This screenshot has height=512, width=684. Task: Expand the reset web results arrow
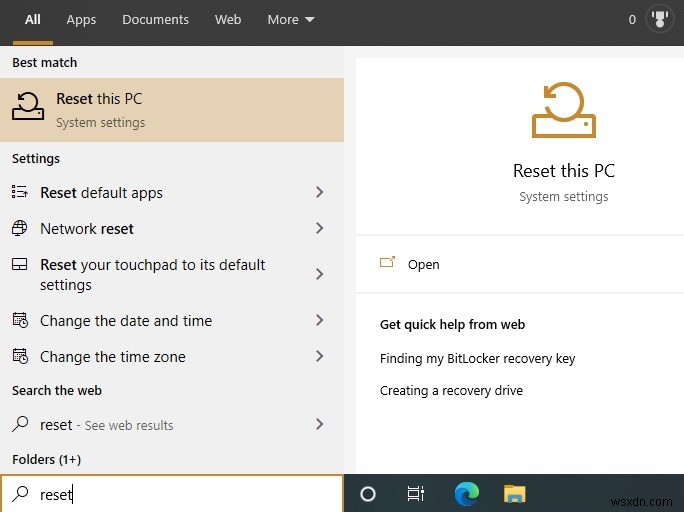click(x=319, y=424)
